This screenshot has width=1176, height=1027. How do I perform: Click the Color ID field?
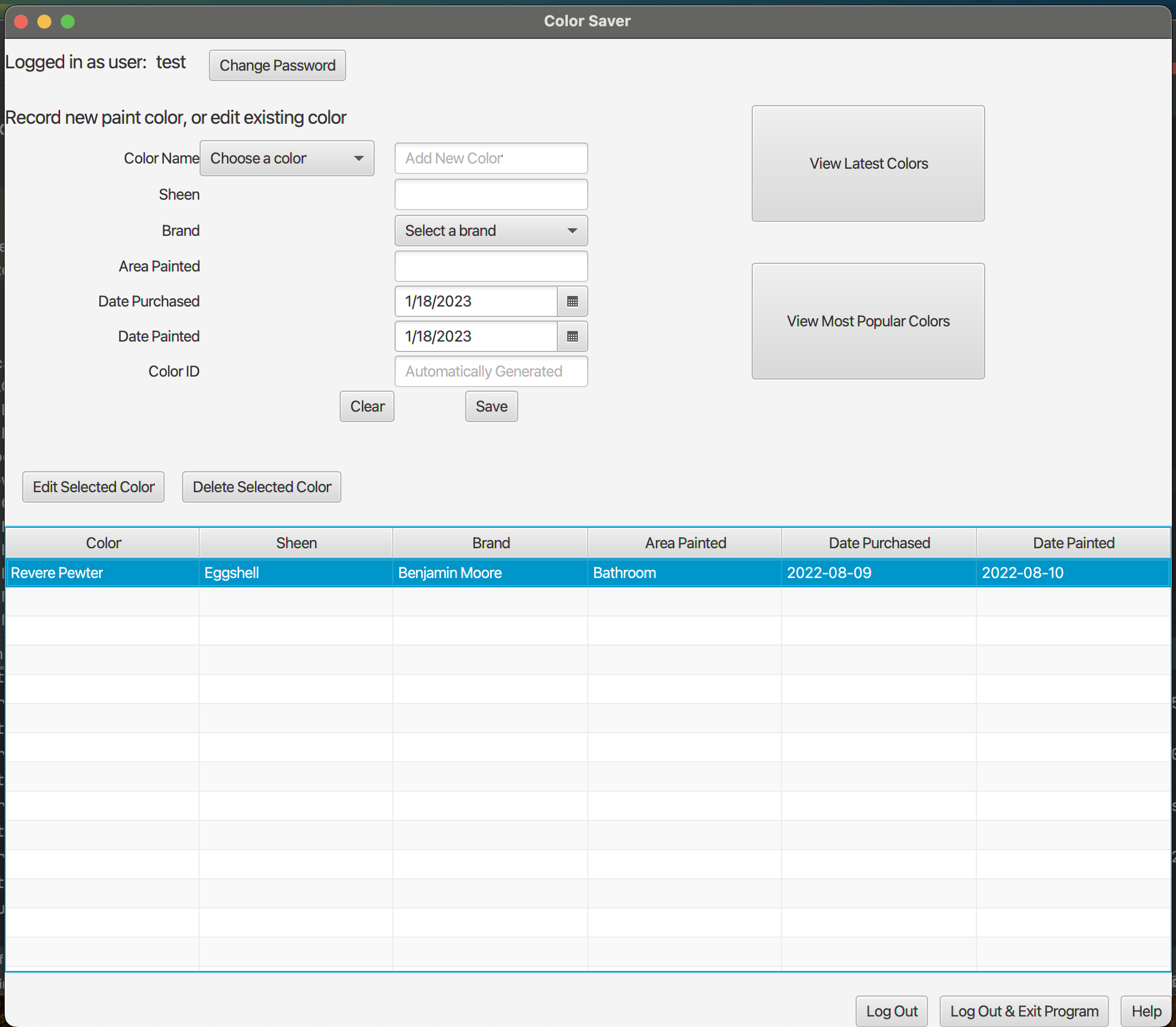tap(491, 371)
